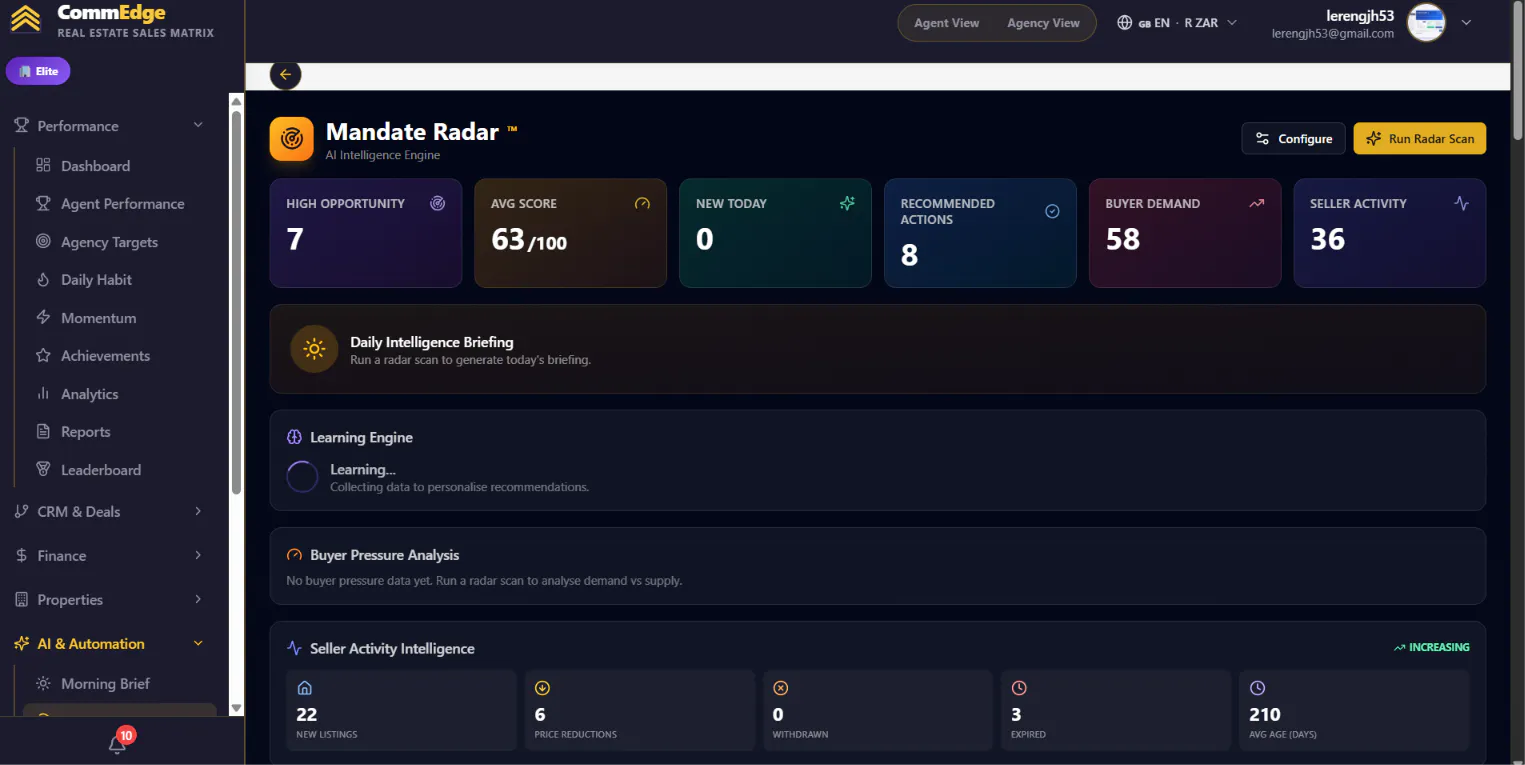
Task: Click the clock icon above Avg Age (Days)
Action: coord(1257,688)
